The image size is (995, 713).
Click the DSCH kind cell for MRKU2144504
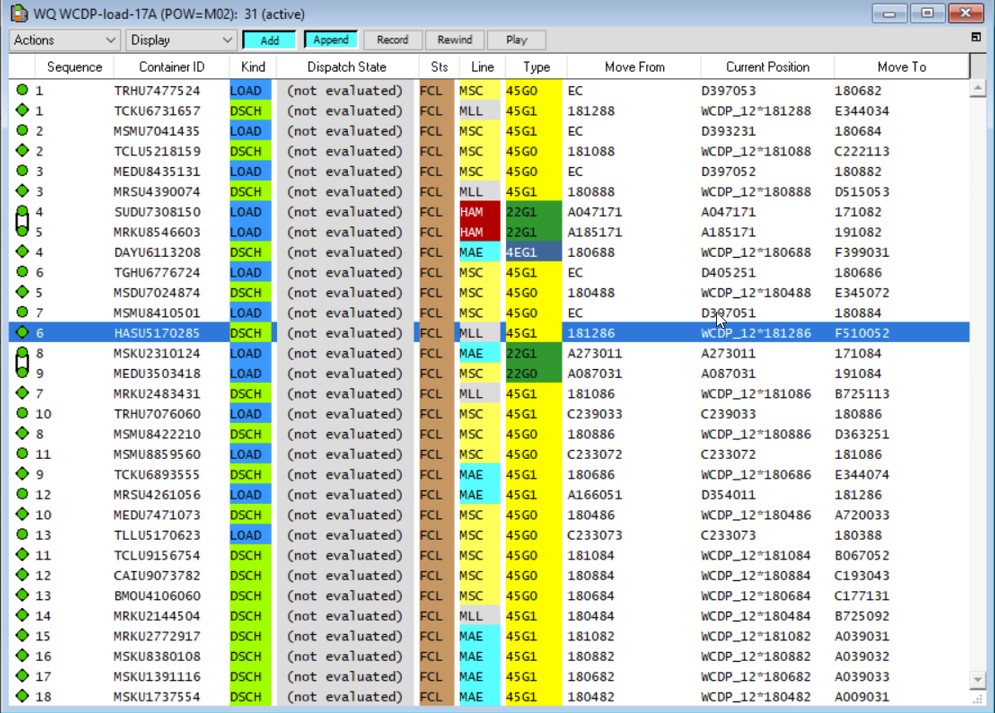250,616
